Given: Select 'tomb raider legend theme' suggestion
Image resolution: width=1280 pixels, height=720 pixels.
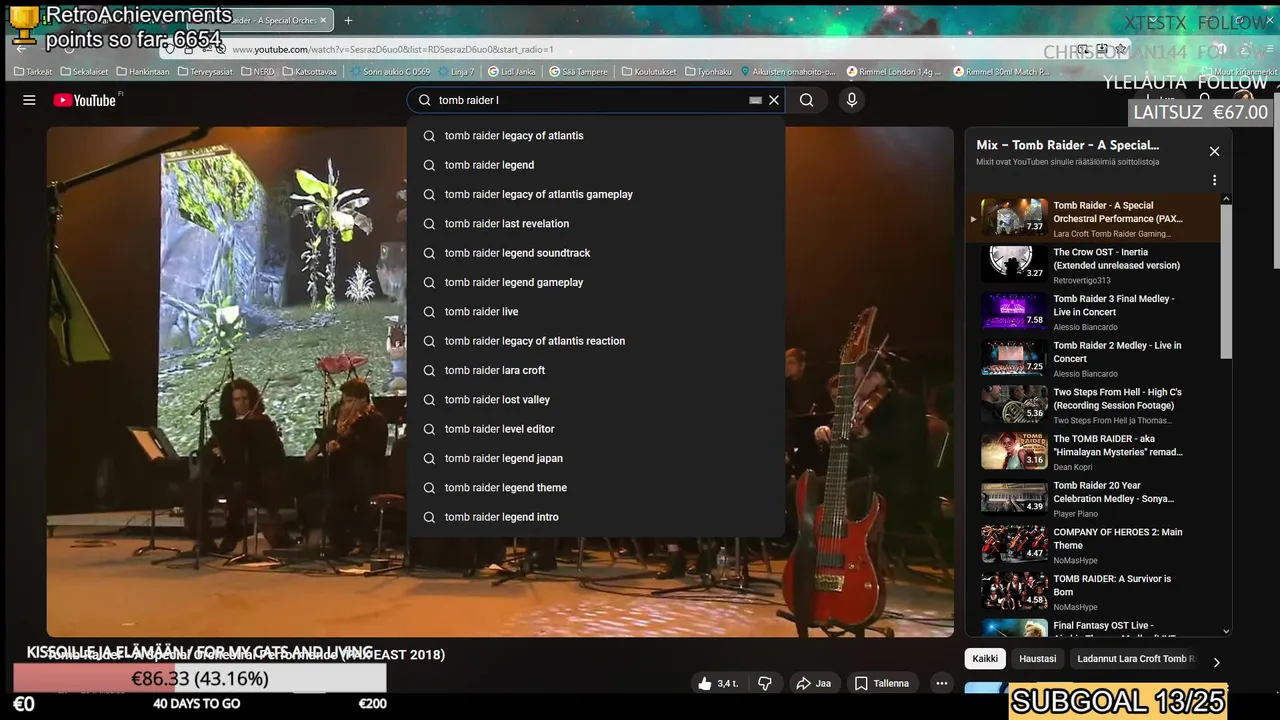Looking at the screenshot, I should [596, 488].
